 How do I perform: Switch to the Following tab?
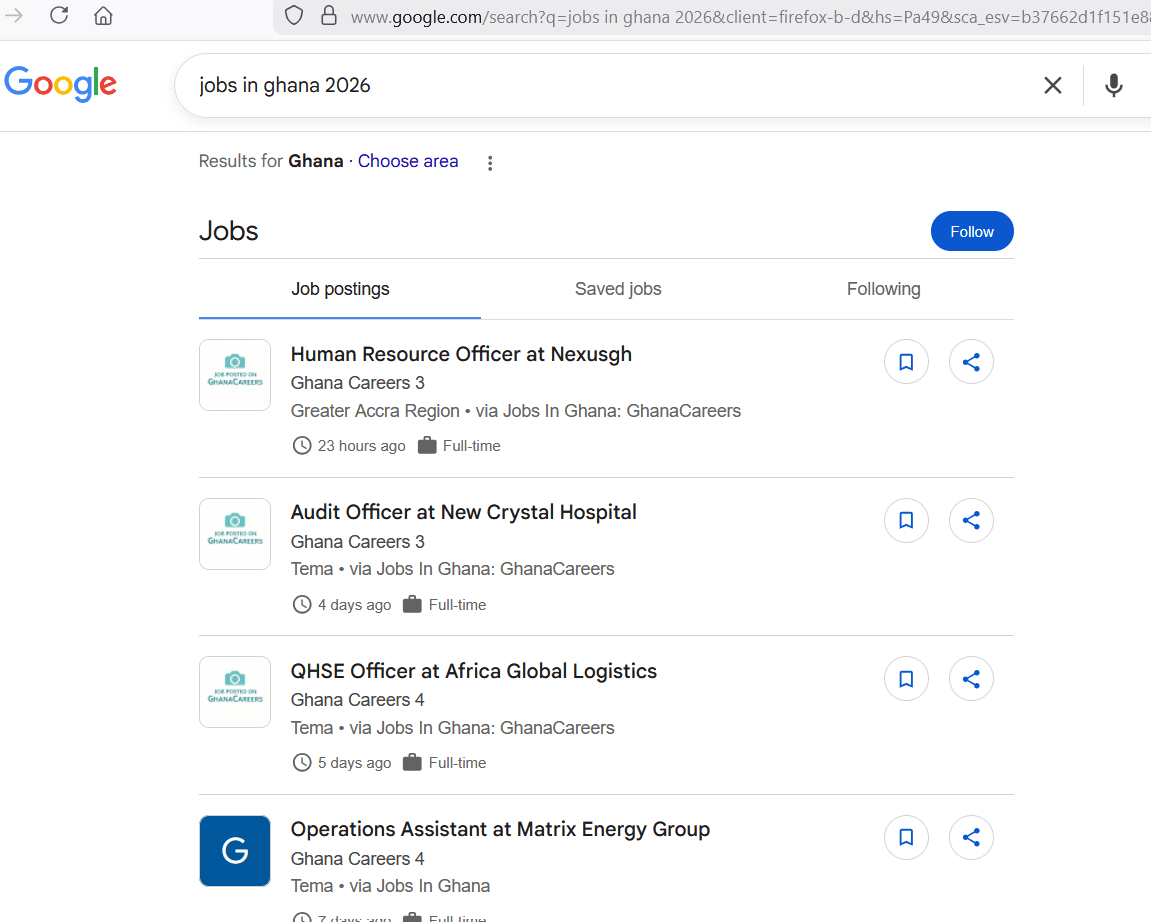coord(883,289)
